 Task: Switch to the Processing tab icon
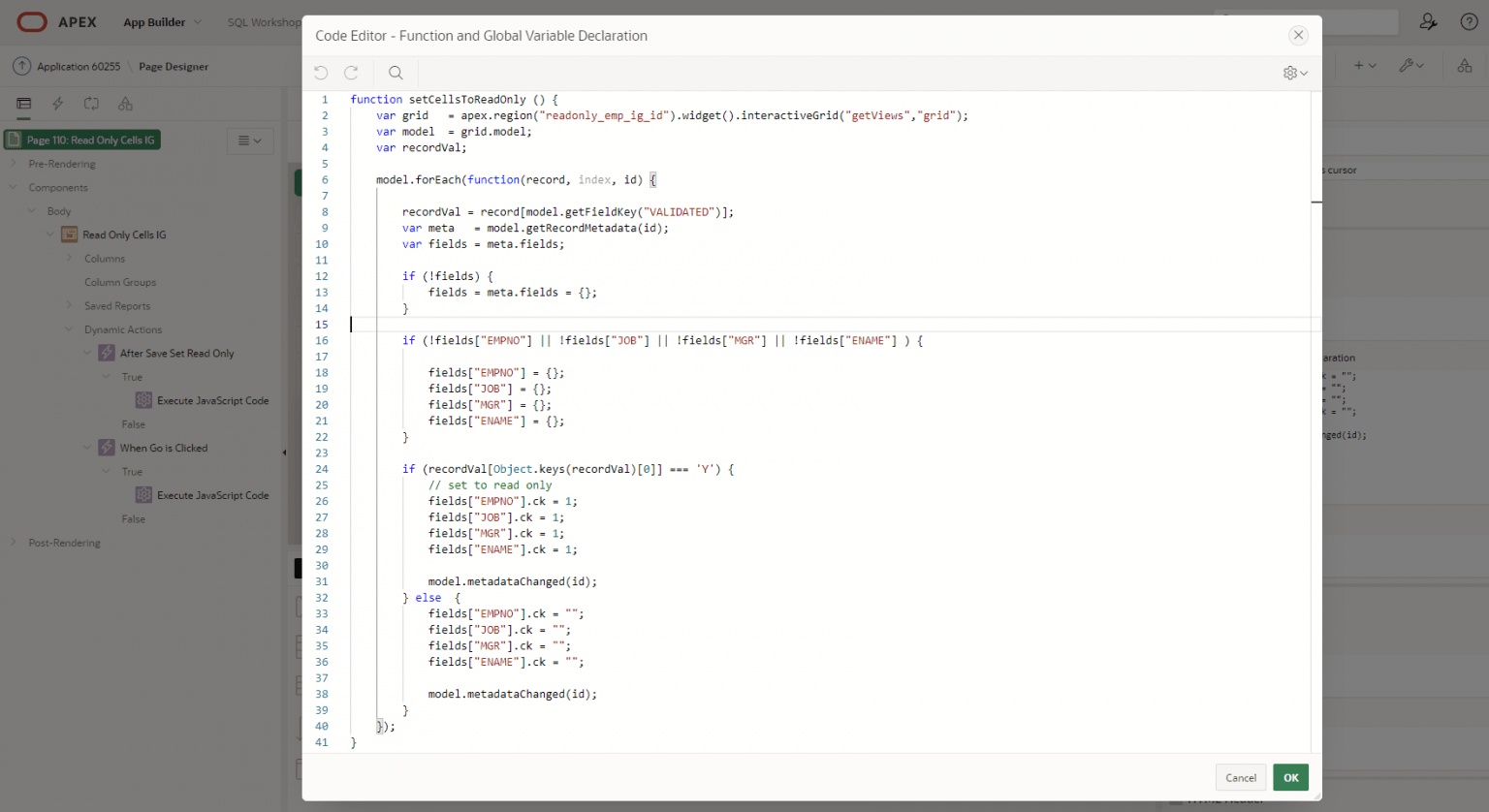click(90, 104)
